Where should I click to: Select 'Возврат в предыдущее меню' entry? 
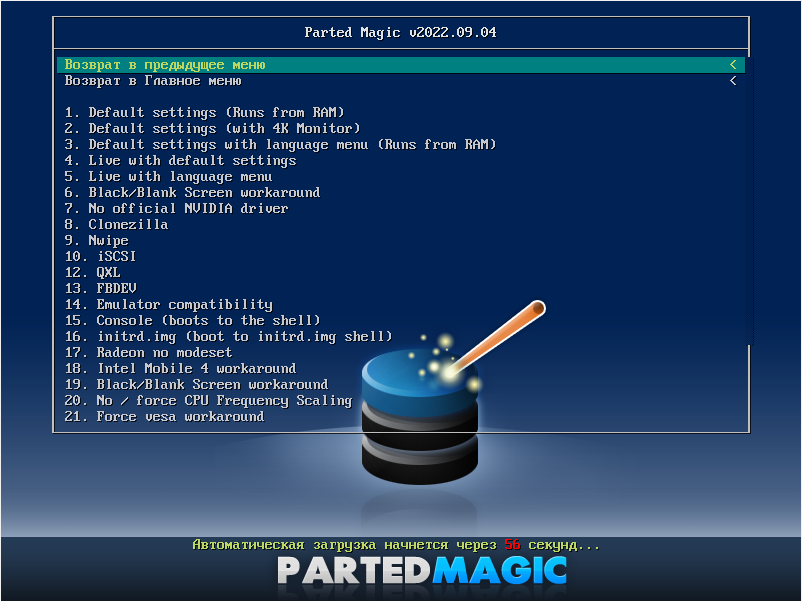(165, 65)
